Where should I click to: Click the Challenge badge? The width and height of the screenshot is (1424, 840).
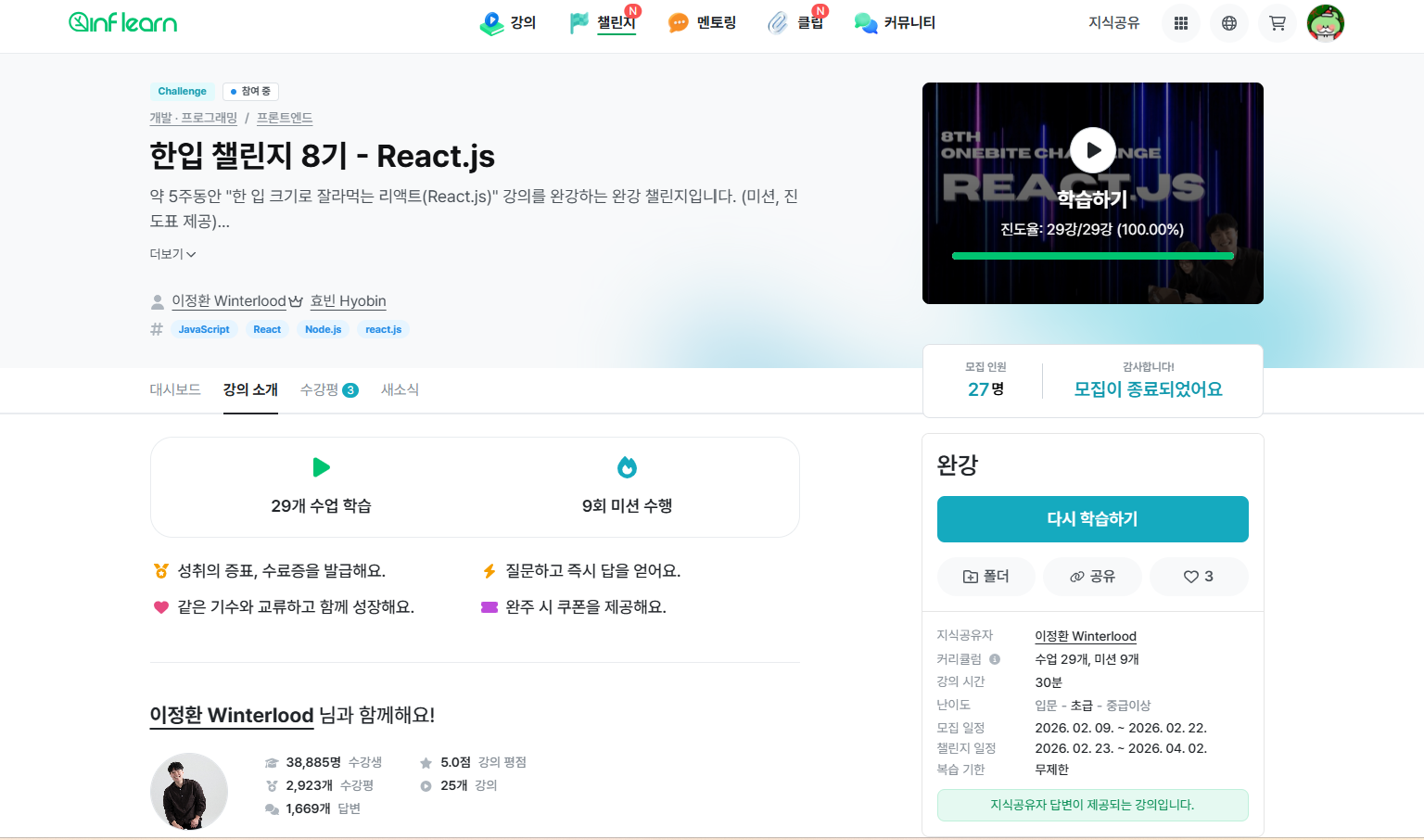point(183,91)
